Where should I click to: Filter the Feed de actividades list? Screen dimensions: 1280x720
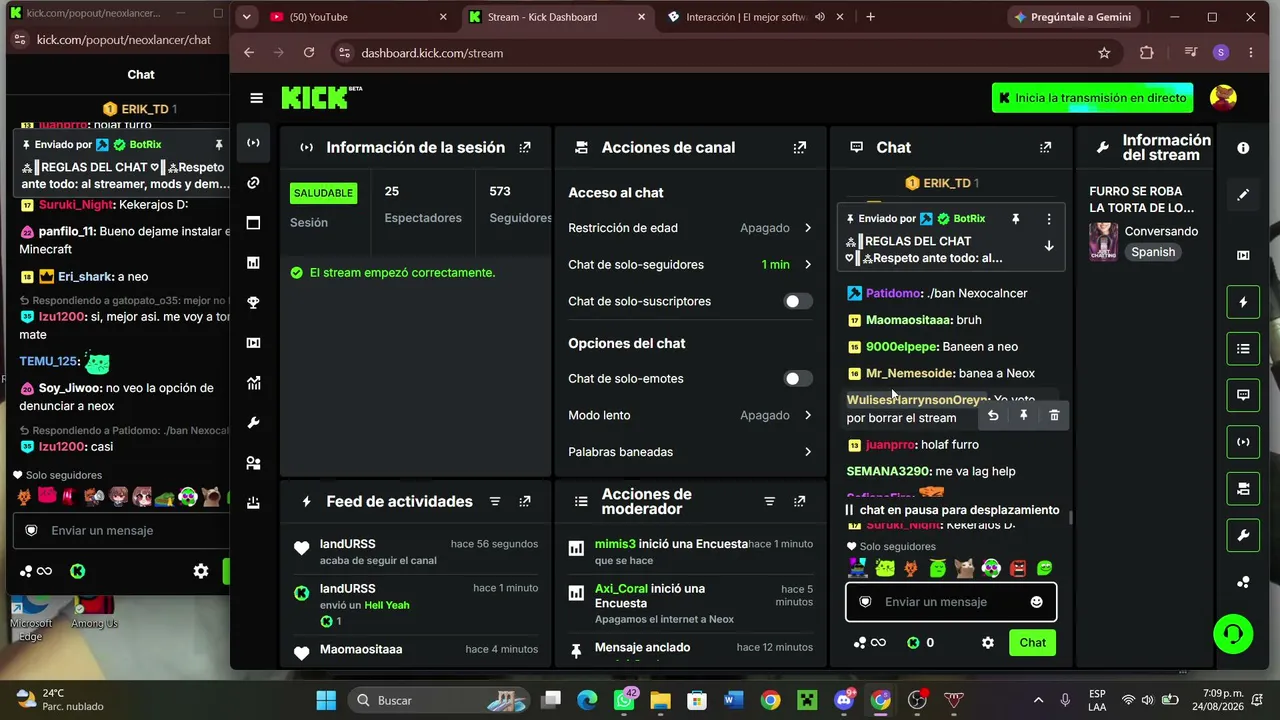(495, 502)
